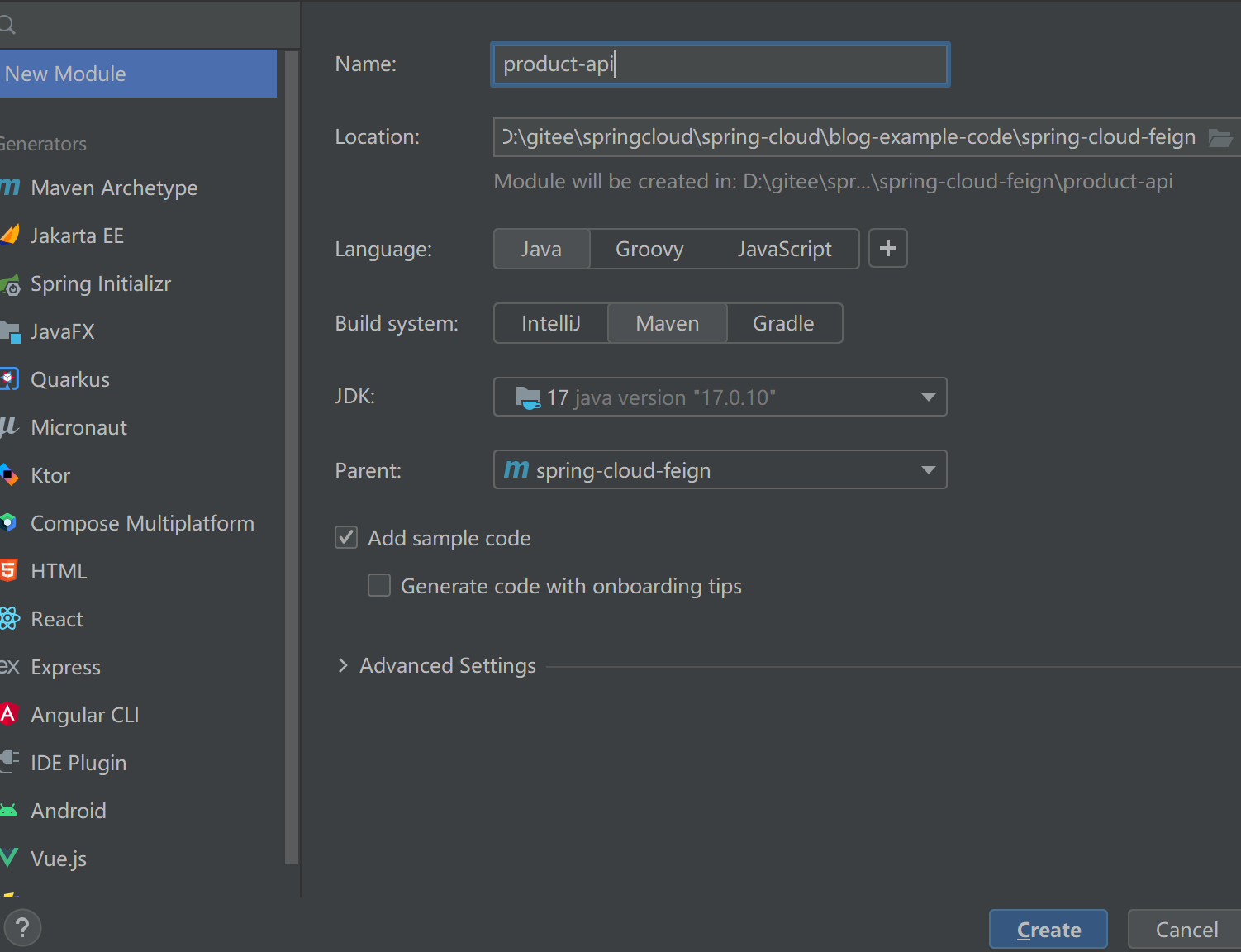Uncheck Add sample code

coord(346,537)
